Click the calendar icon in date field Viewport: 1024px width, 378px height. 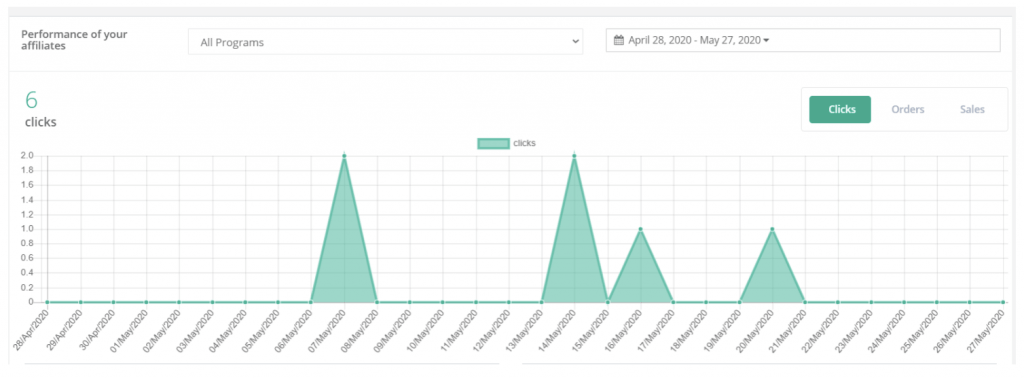619,40
